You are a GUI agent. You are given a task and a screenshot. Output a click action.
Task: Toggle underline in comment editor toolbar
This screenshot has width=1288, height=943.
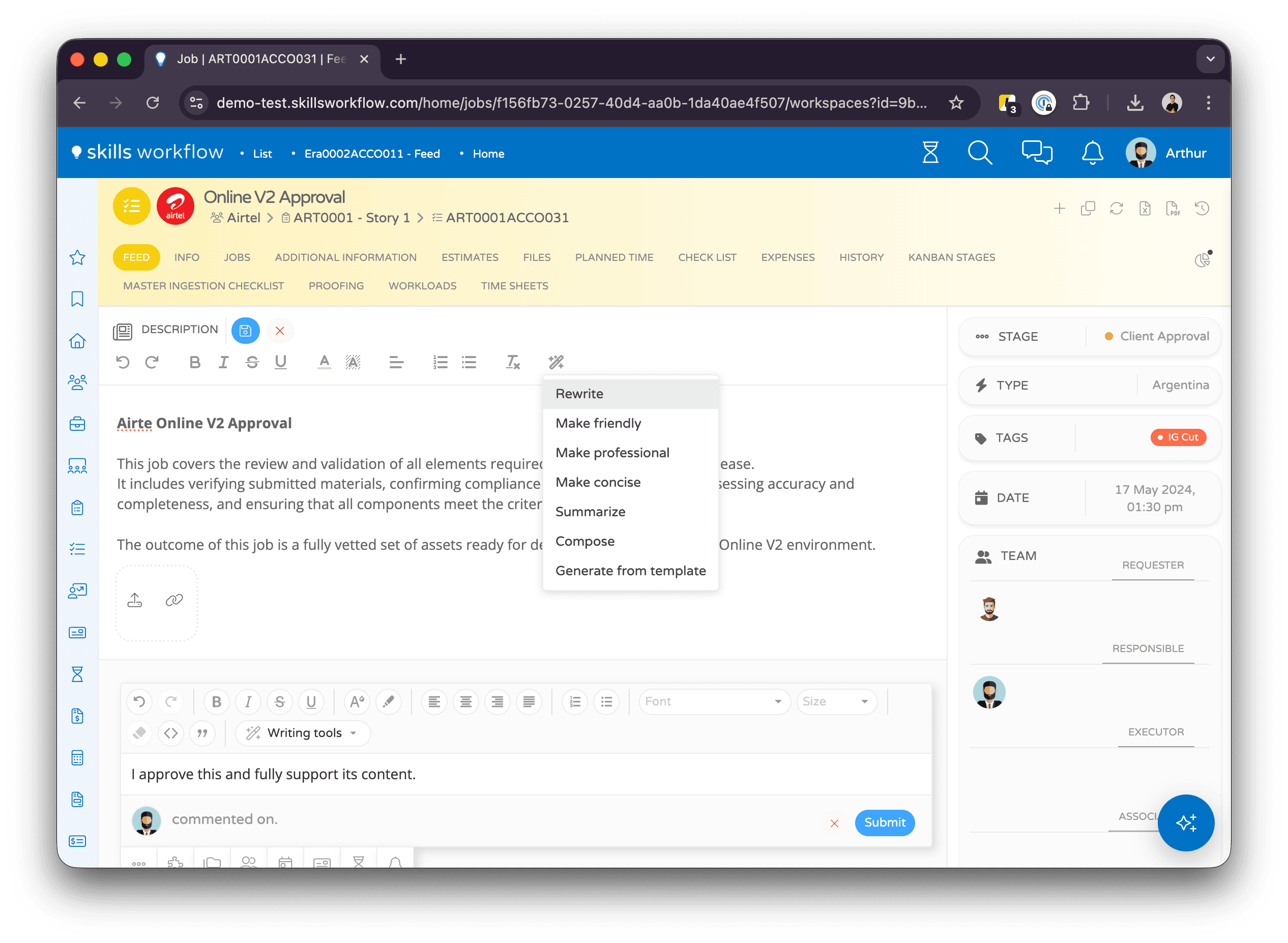pos(311,701)
